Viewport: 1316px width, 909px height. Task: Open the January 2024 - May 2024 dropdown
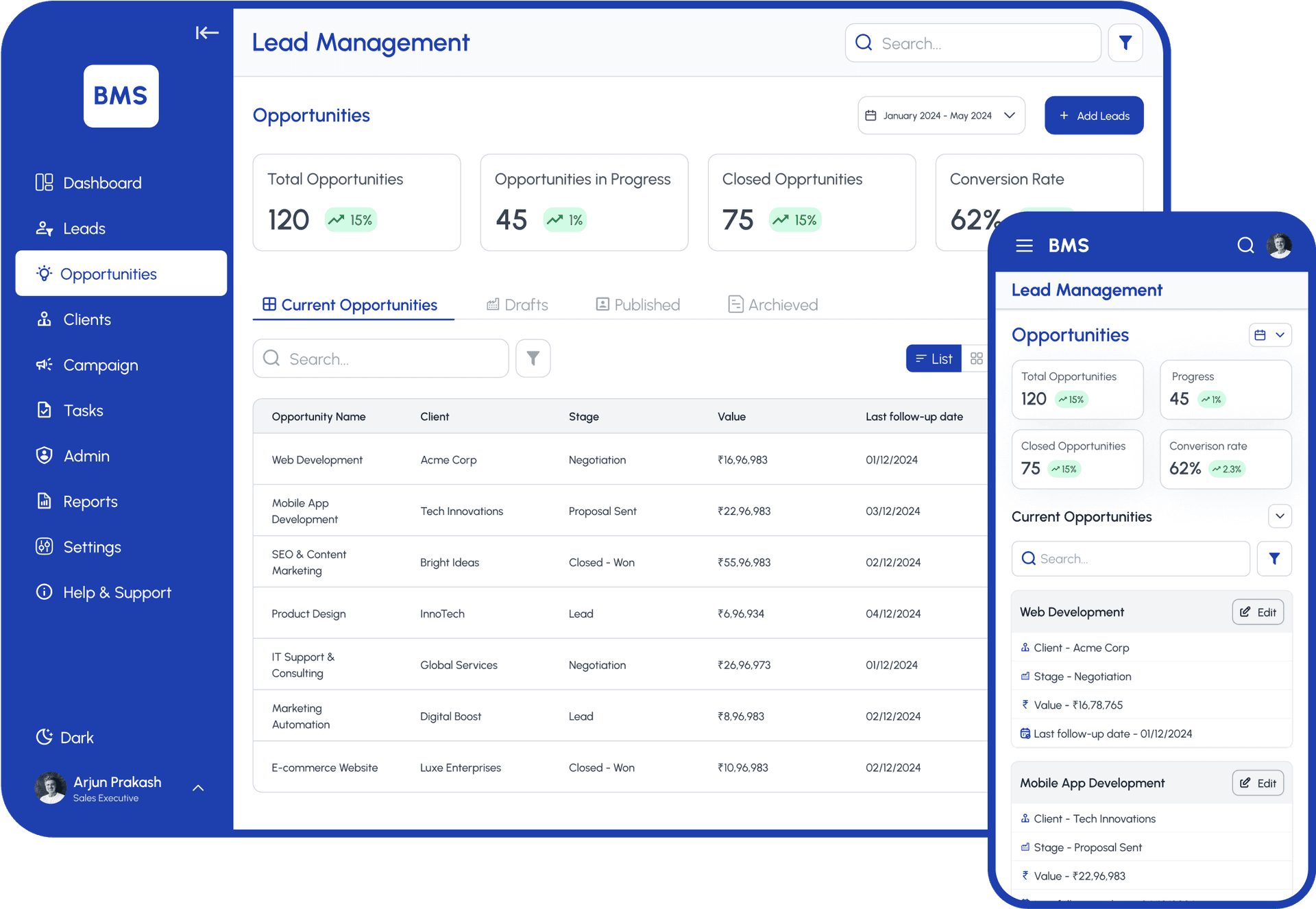[x=940, y=116]
